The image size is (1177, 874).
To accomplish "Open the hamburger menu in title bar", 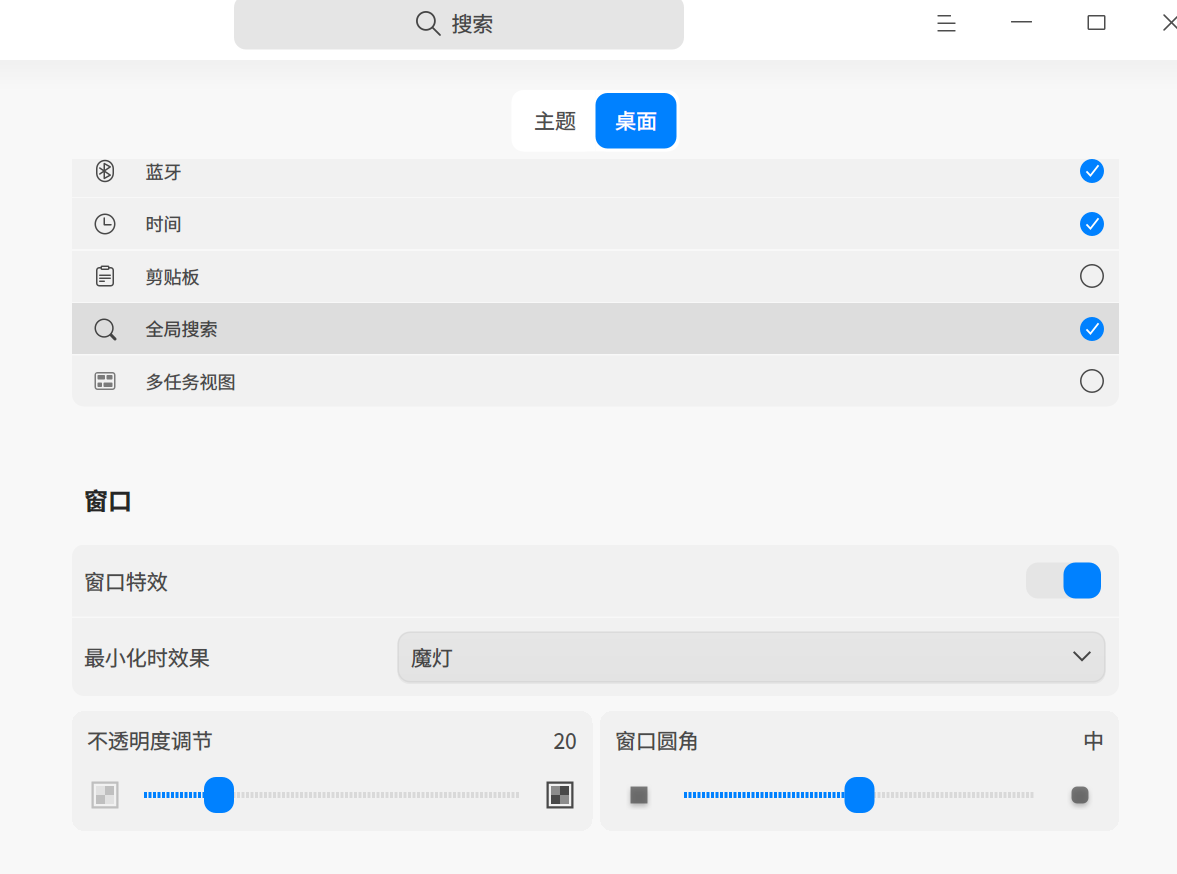I will tap(946, 23).
